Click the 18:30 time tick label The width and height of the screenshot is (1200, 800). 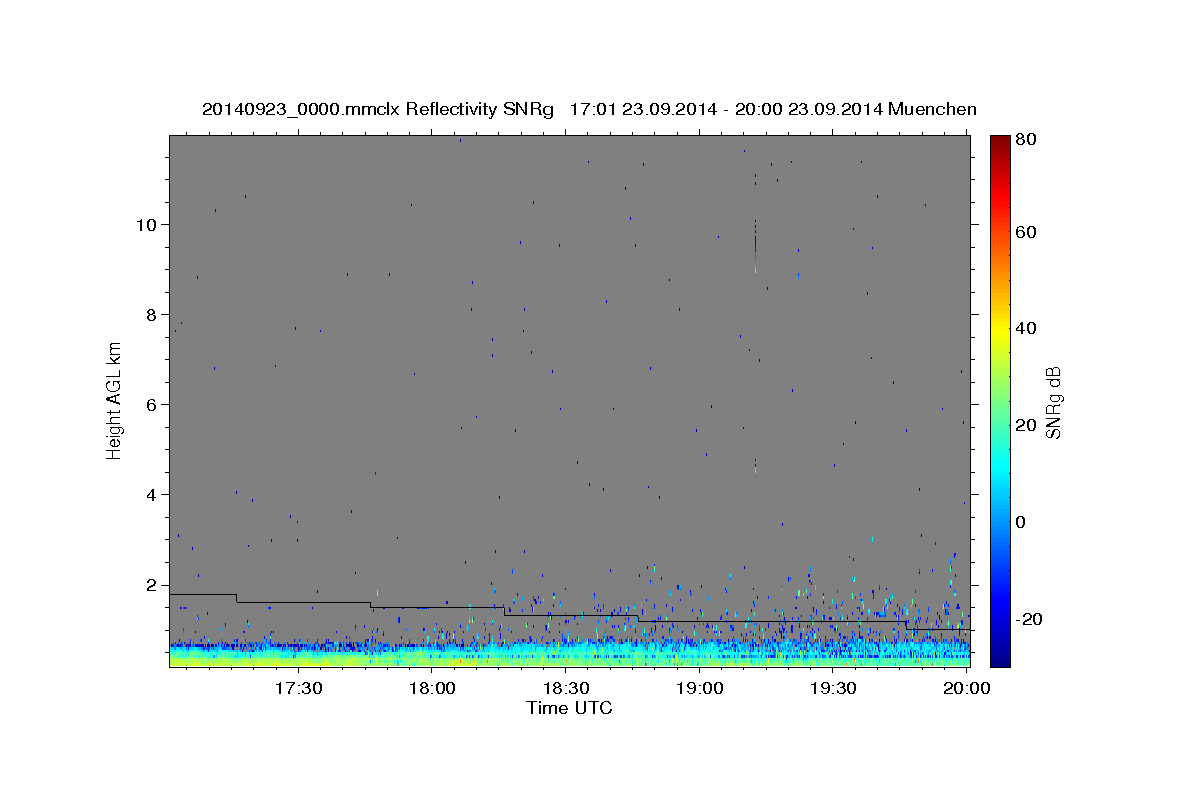tap(566, 688)
